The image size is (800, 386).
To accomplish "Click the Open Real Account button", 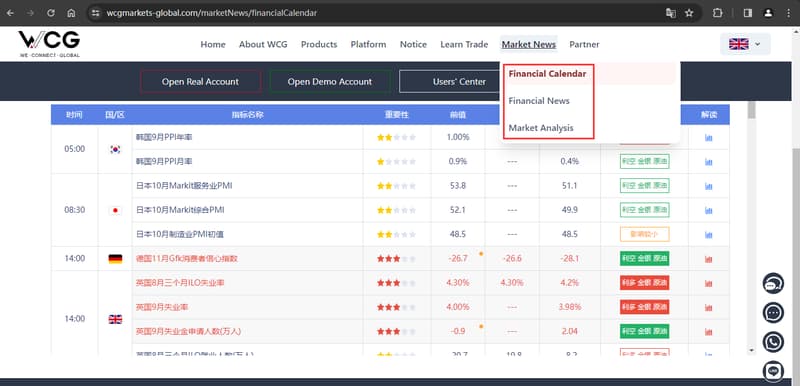I will pos(201,82).
